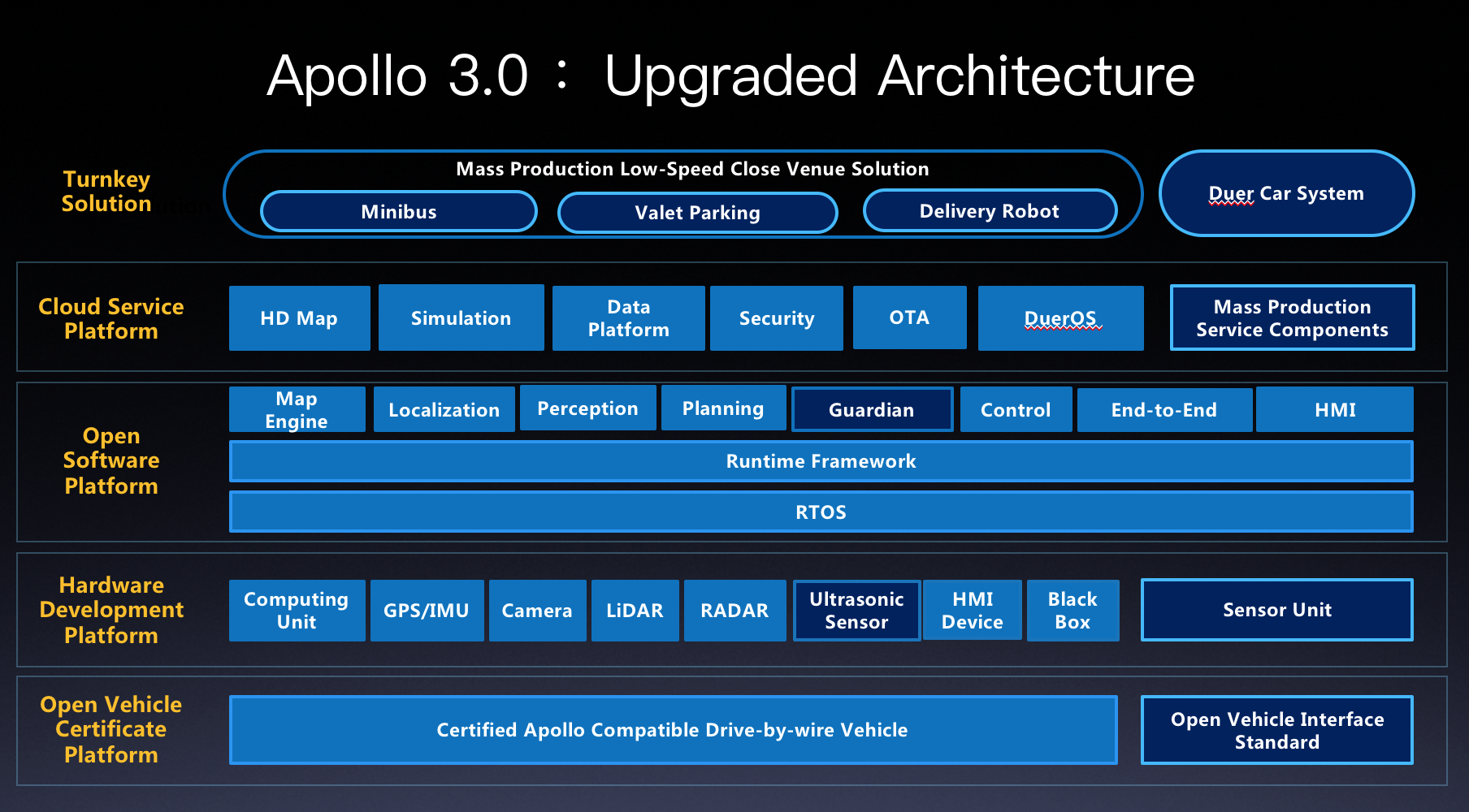Click the OTA block

(909, 317)
